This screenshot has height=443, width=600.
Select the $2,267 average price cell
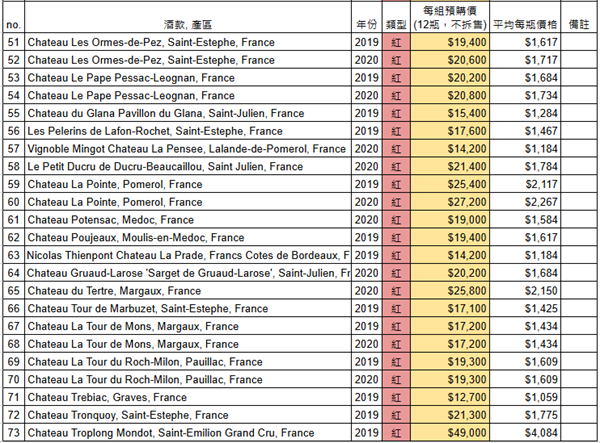pyautogui.click(x=525, y=202)
